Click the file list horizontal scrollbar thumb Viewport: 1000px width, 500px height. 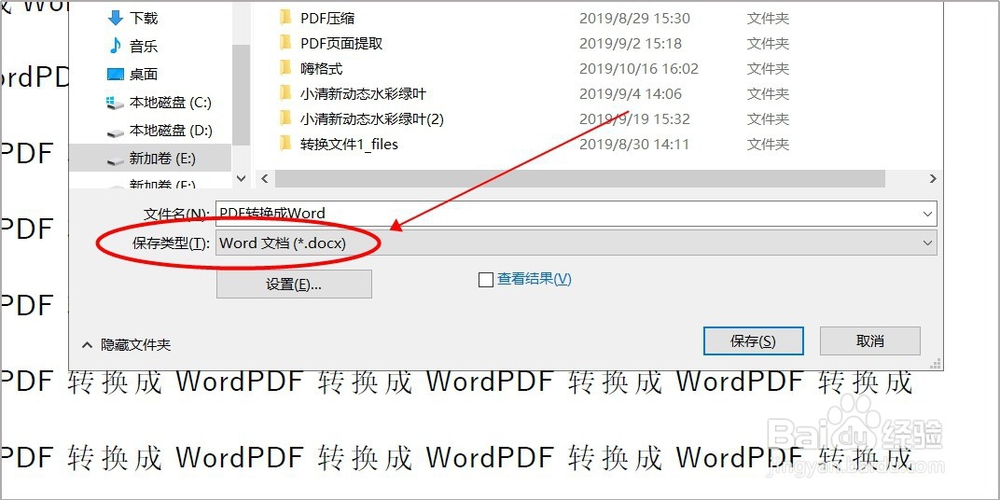(580, 179)
